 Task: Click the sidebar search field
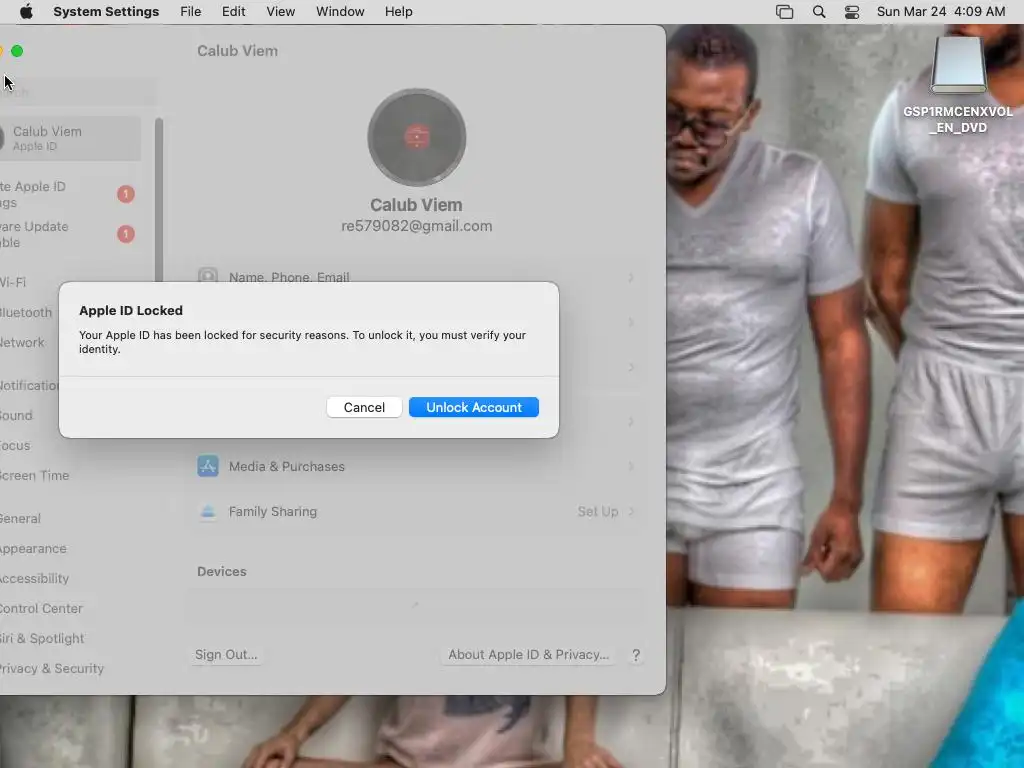pyautogui.click(x=78, y=92)
